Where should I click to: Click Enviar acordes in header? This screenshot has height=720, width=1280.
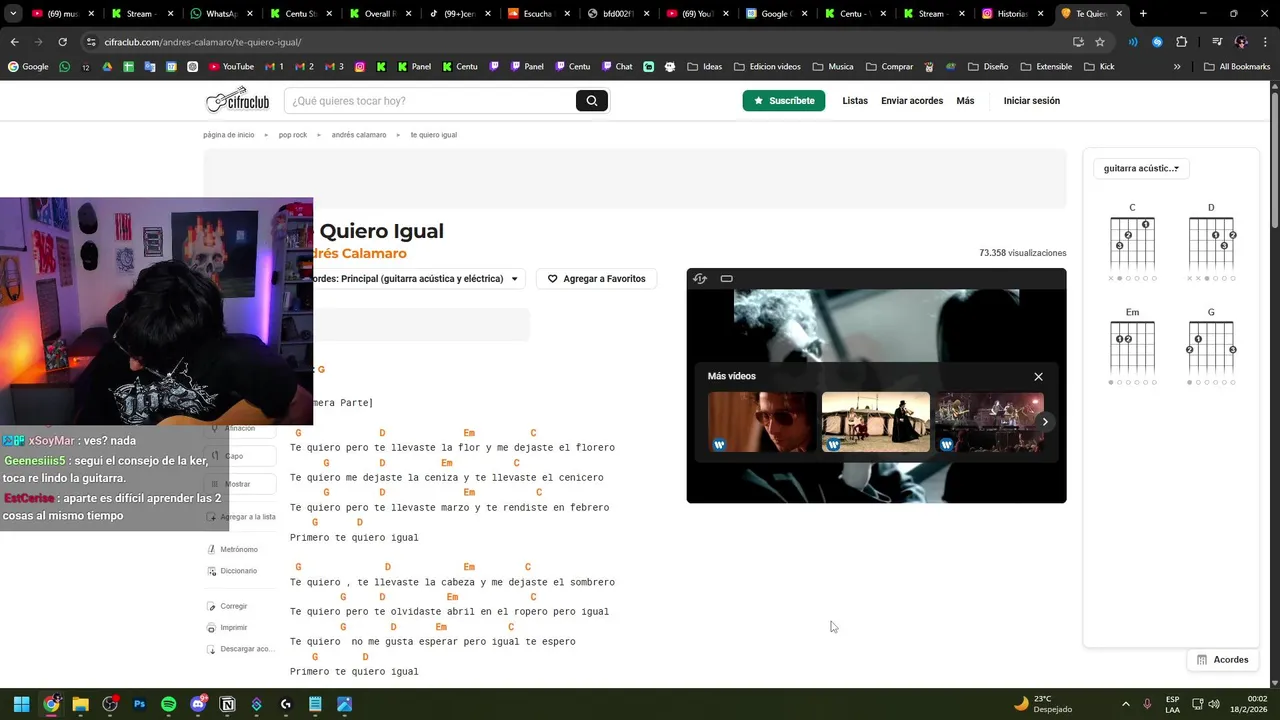coord(912,101)
